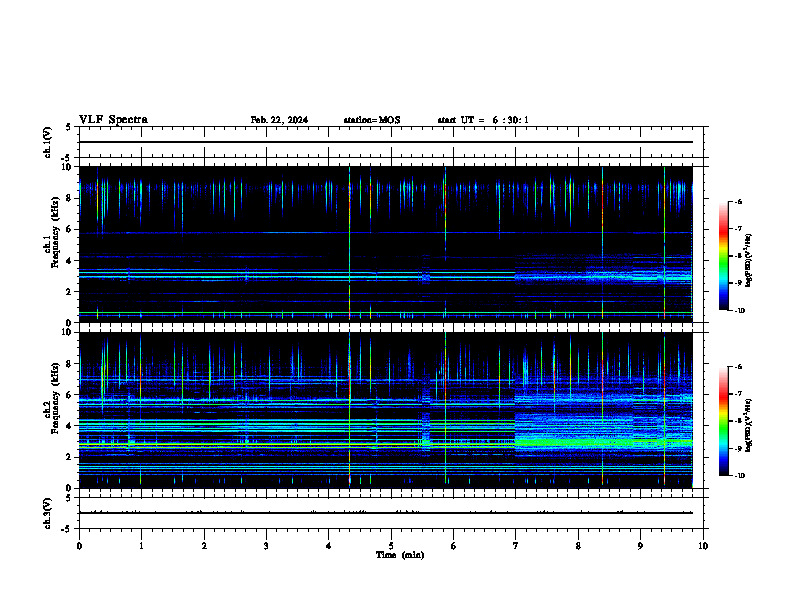Click time axis tick label "0"

(x=79, y=546)
